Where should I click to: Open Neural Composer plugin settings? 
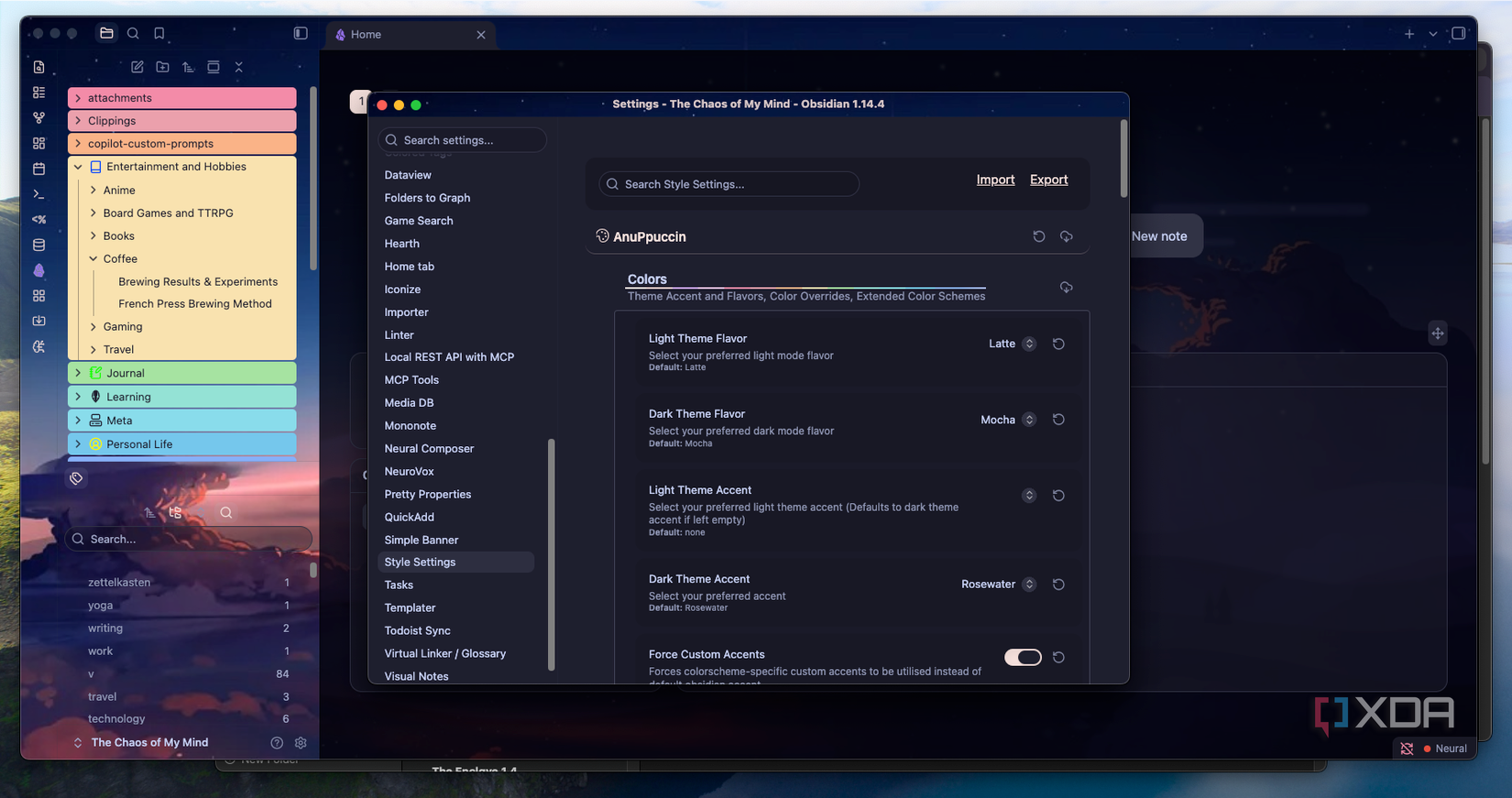tap(429, 449)
